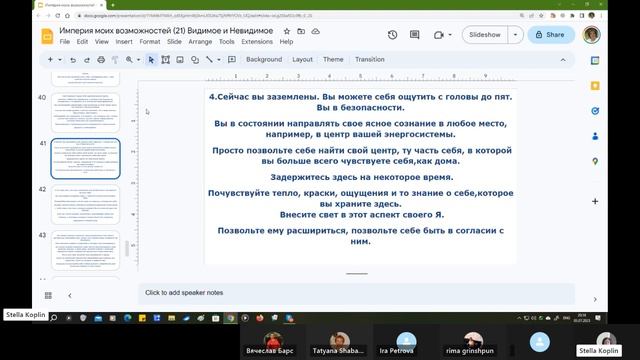Click the Share button
640x360 pixels.
[551, 35]
